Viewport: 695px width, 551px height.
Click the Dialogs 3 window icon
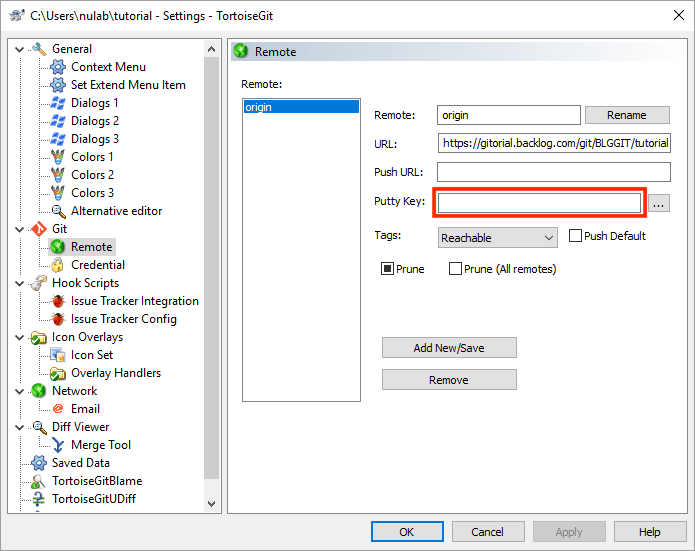click(58, 139)
